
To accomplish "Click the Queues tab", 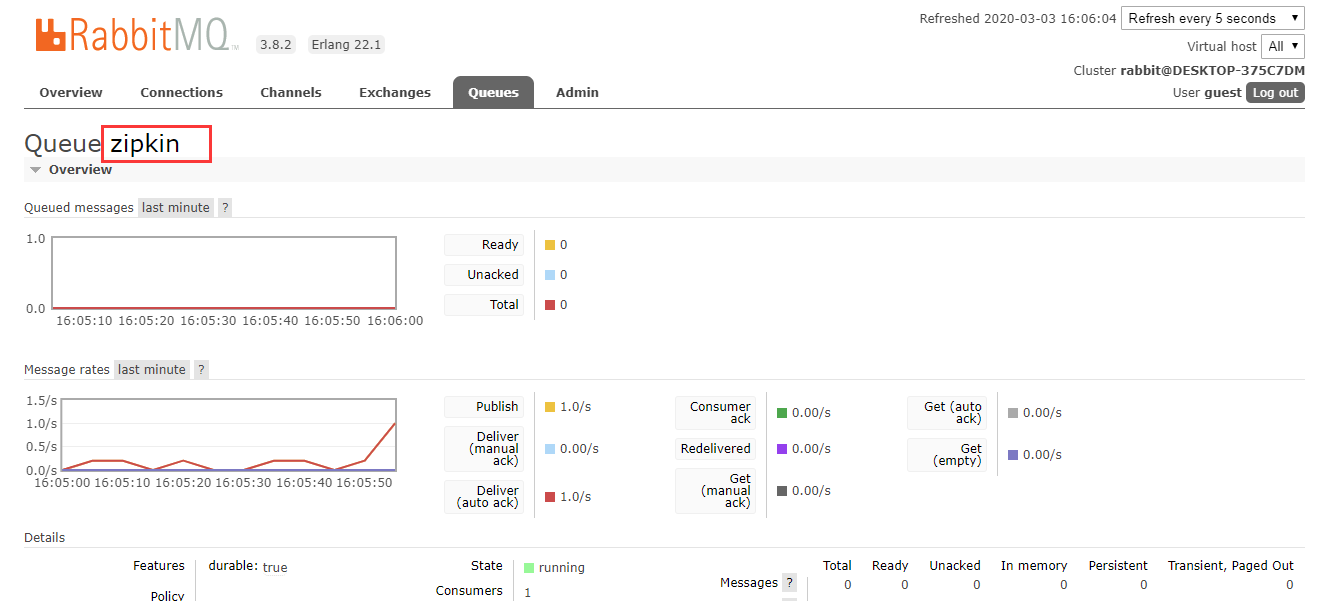I will 493,93.
